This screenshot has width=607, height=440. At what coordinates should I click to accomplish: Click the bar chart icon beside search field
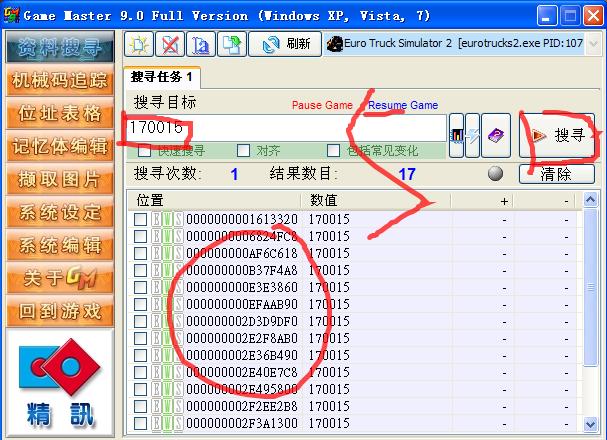(x=457, y=129)
